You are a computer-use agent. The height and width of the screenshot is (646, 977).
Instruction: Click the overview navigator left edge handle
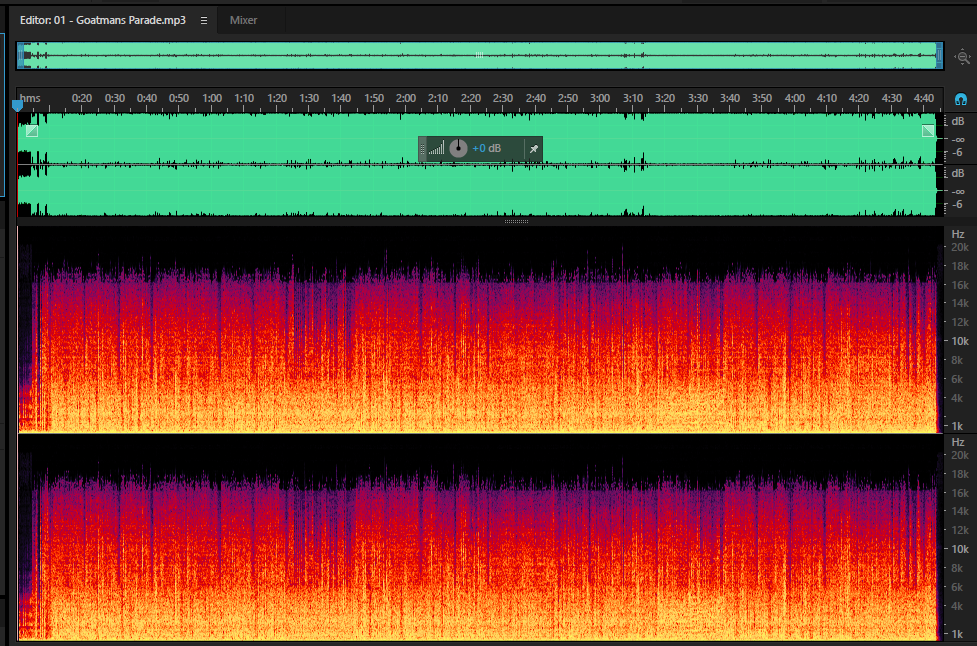pos(21,56)
